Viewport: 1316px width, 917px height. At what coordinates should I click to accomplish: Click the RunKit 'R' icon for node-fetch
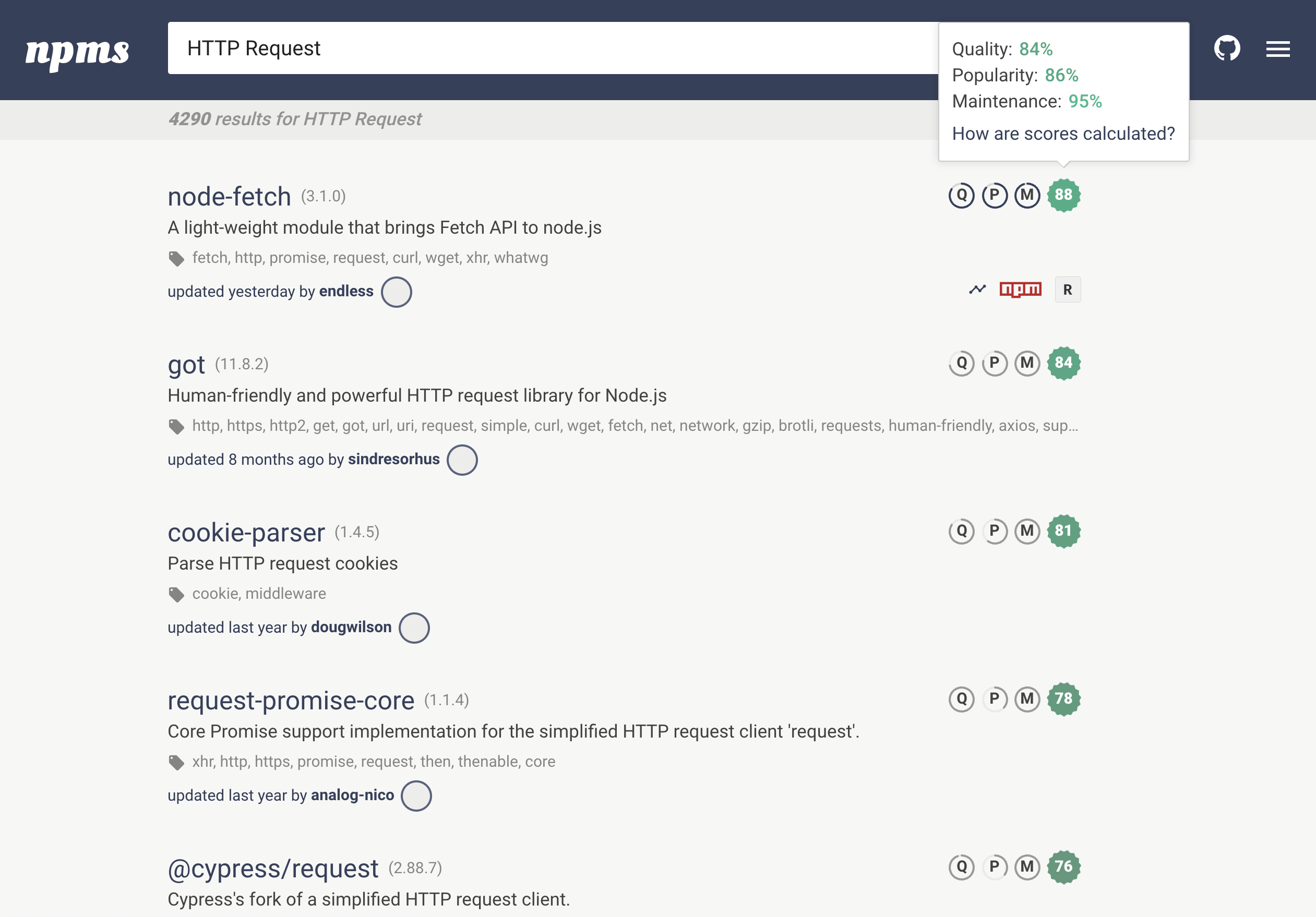[x=1067, y=290]
